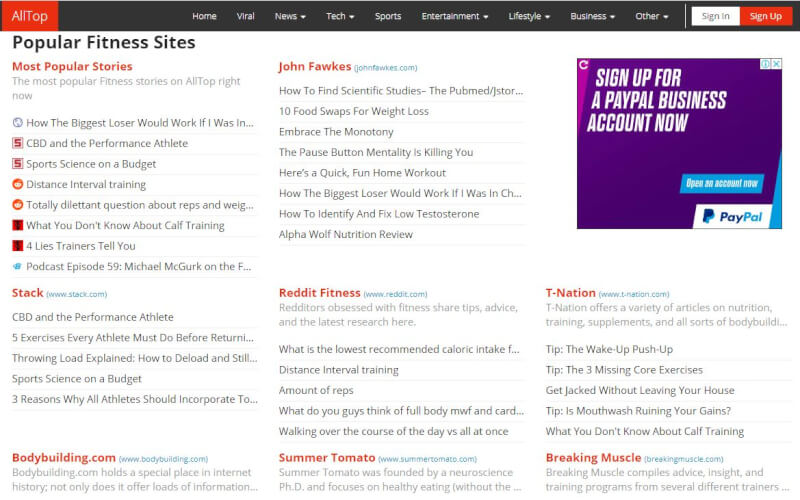Close the PayPal ad with X icon
Screen dimensions: 800x500
coord(776,64)
